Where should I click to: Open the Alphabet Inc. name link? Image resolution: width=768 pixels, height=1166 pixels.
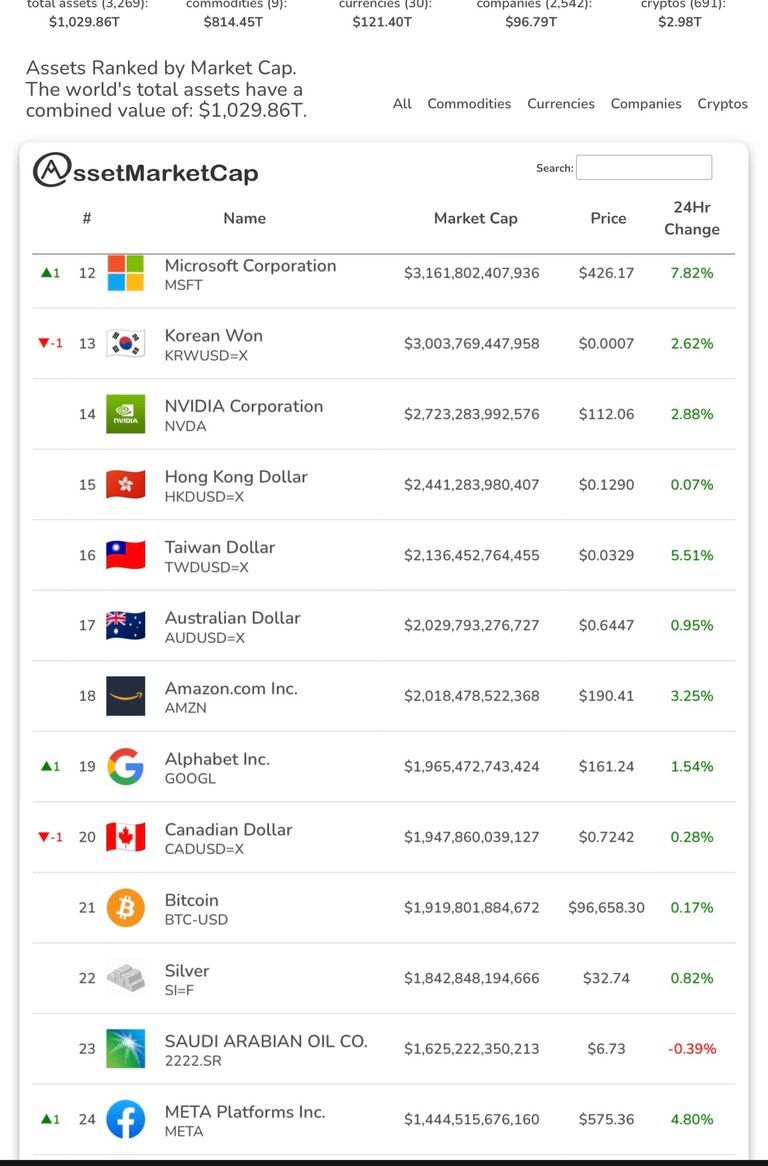coord(217,758)
